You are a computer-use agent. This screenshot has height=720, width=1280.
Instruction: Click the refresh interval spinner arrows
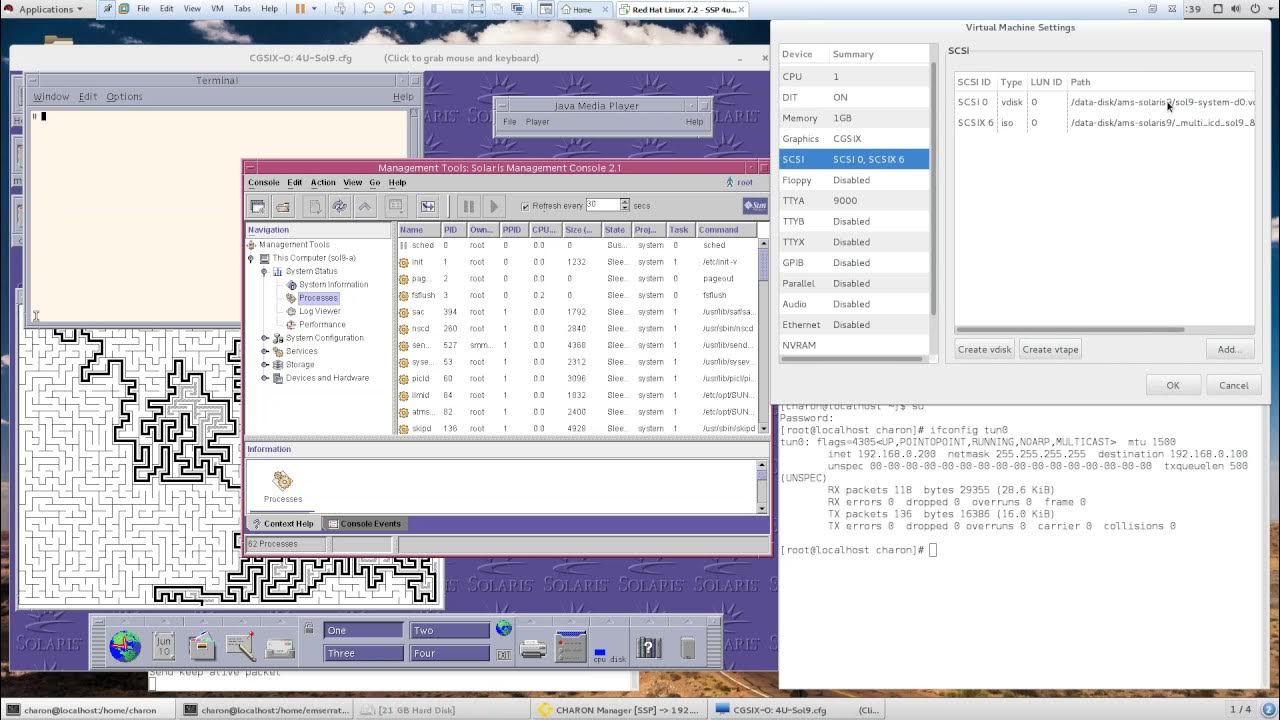[x=625, y=205]
